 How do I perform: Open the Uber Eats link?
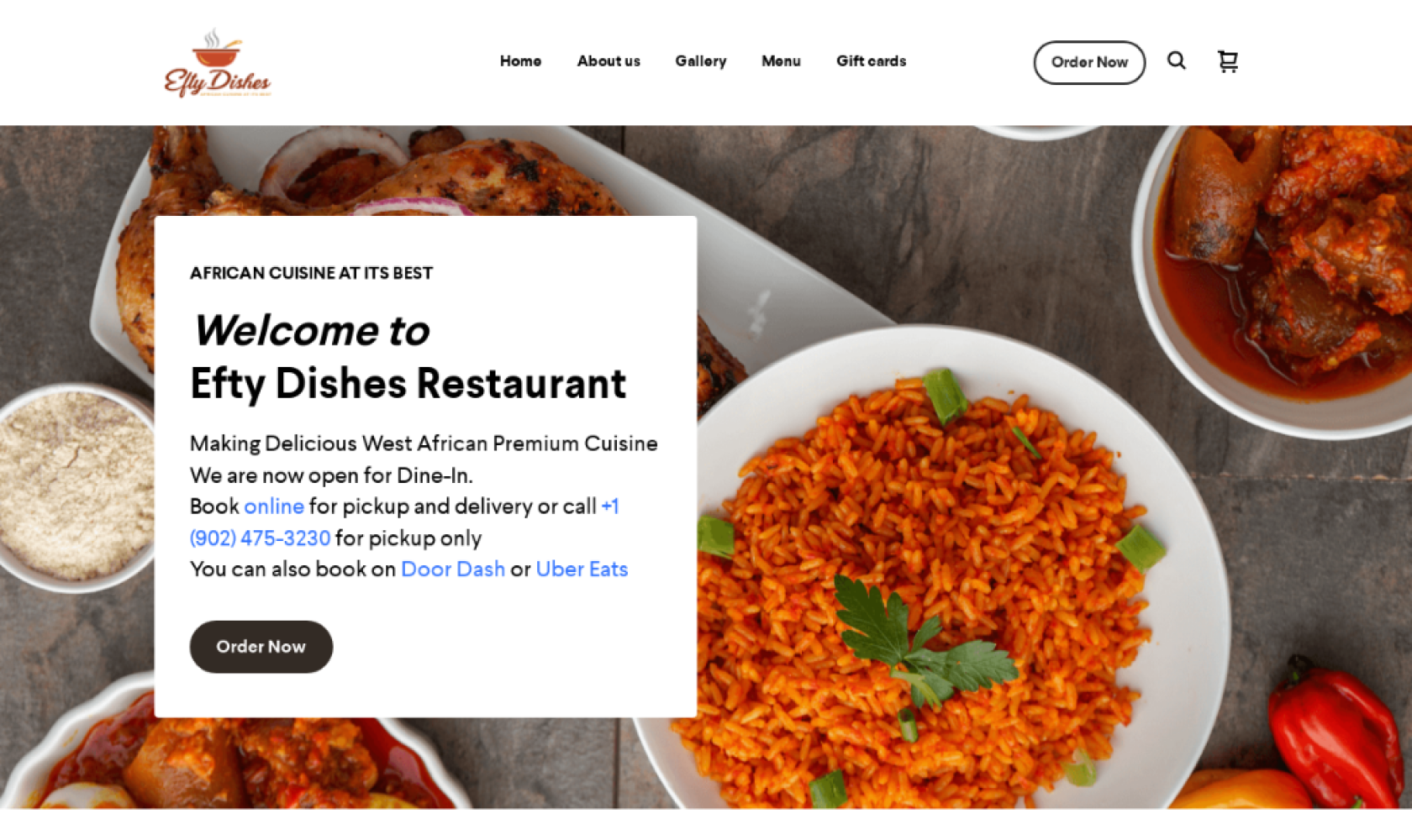pos(582,570)
